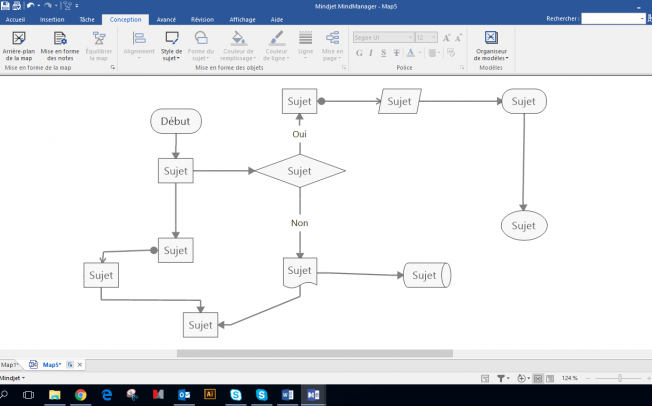Image resolution: width=652 pixels, height=406 pixels.
Task: Open the Affichage ribbon tab
Action: (x=241, y=19)
